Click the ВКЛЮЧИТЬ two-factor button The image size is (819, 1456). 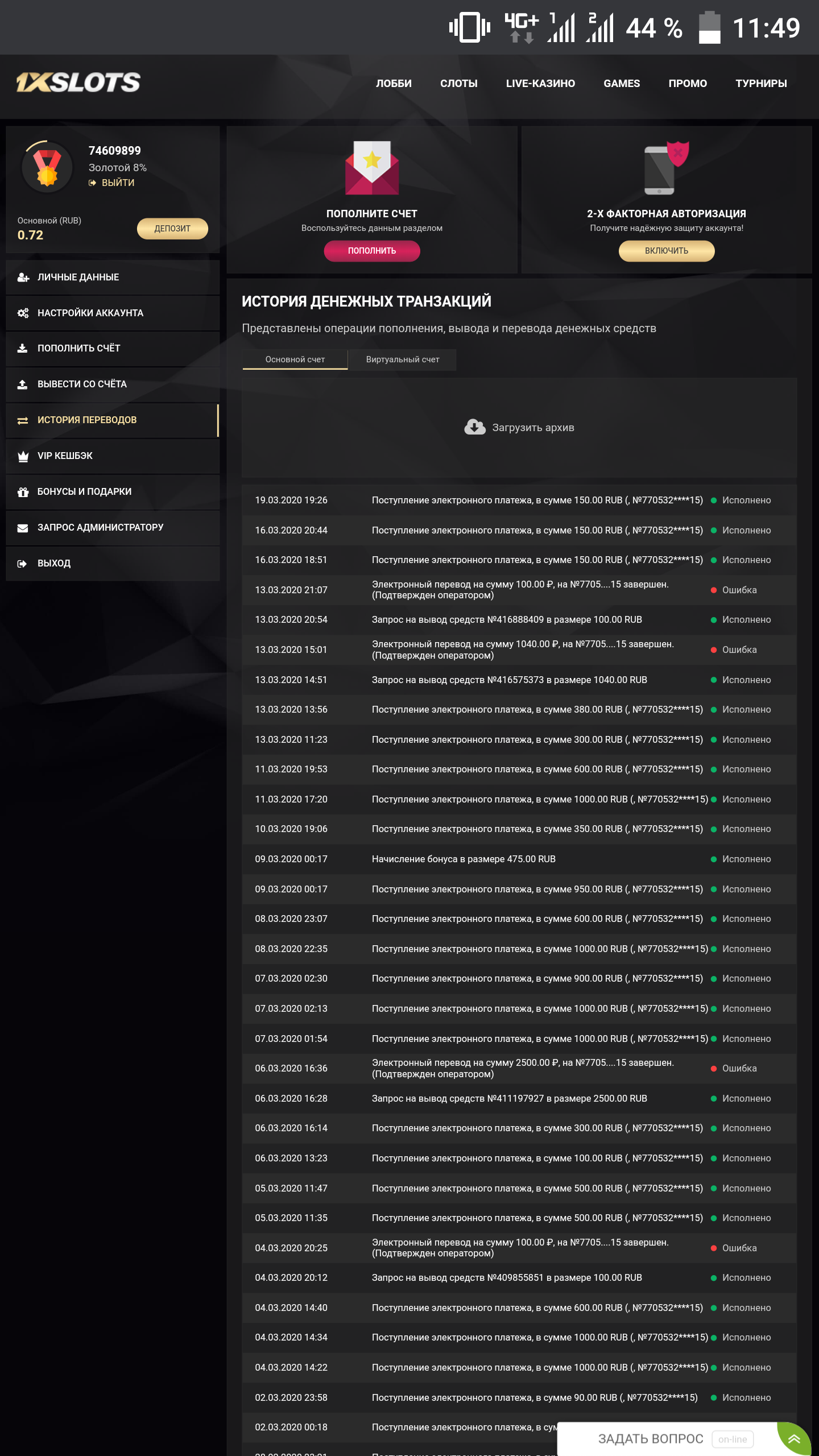click(x=666, y=251)
